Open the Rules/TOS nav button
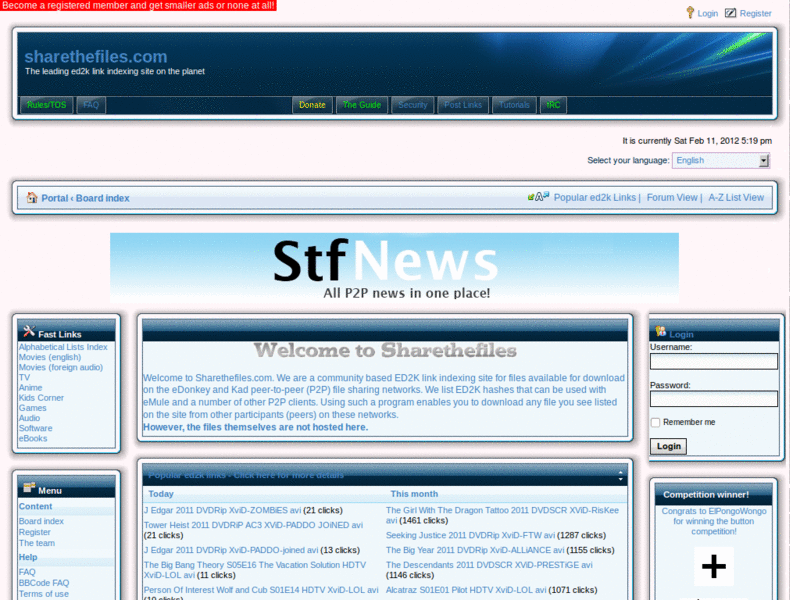 point(46,105)
